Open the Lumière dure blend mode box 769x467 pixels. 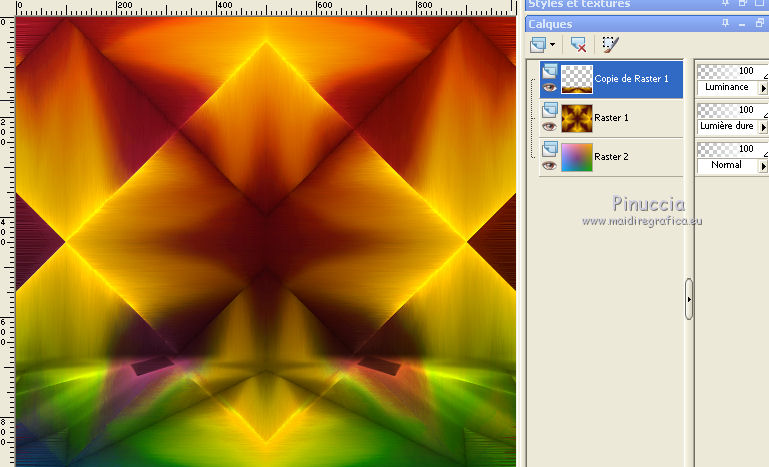727,126
